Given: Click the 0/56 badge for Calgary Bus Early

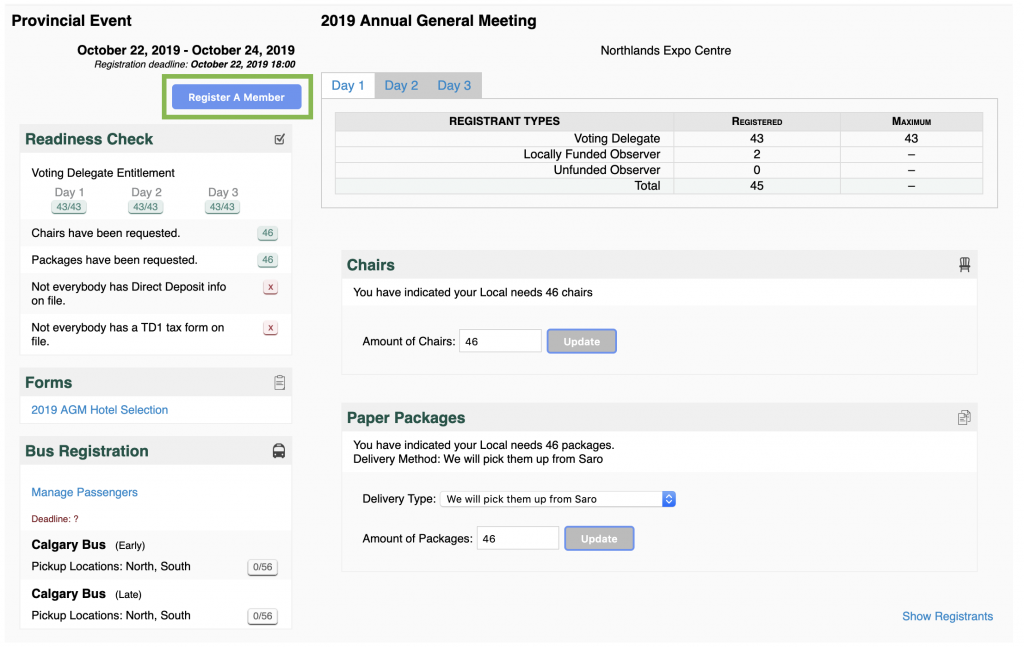Looking at the screenshot, I should point(262,566).
